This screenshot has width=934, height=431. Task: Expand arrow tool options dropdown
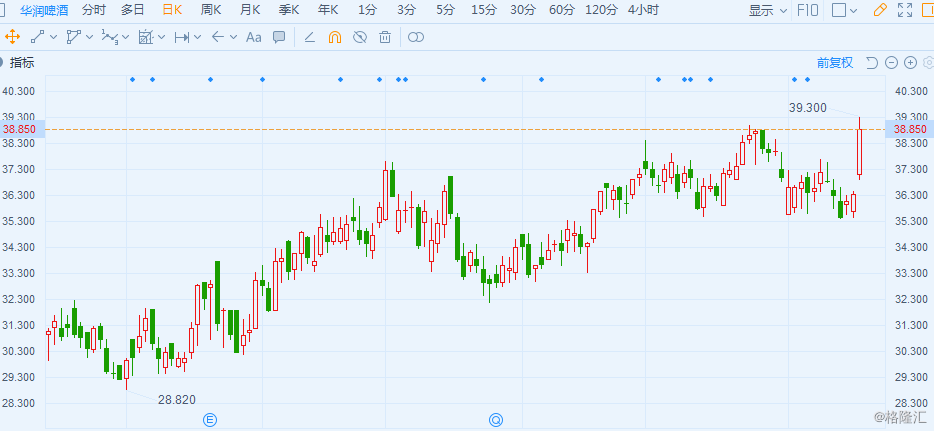click(x=234, y=38)
